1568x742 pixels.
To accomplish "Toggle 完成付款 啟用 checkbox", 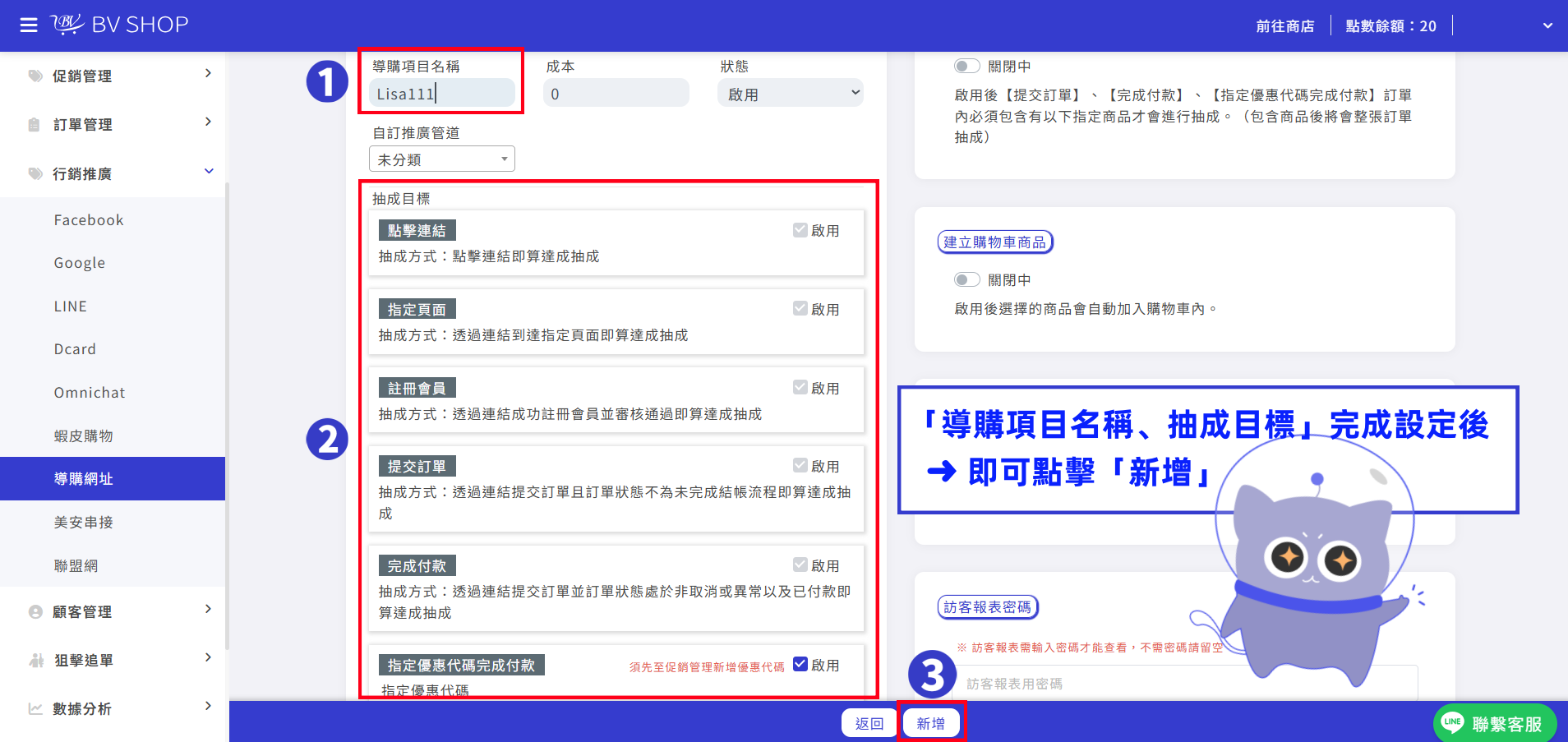I will [x=800, y=565].
